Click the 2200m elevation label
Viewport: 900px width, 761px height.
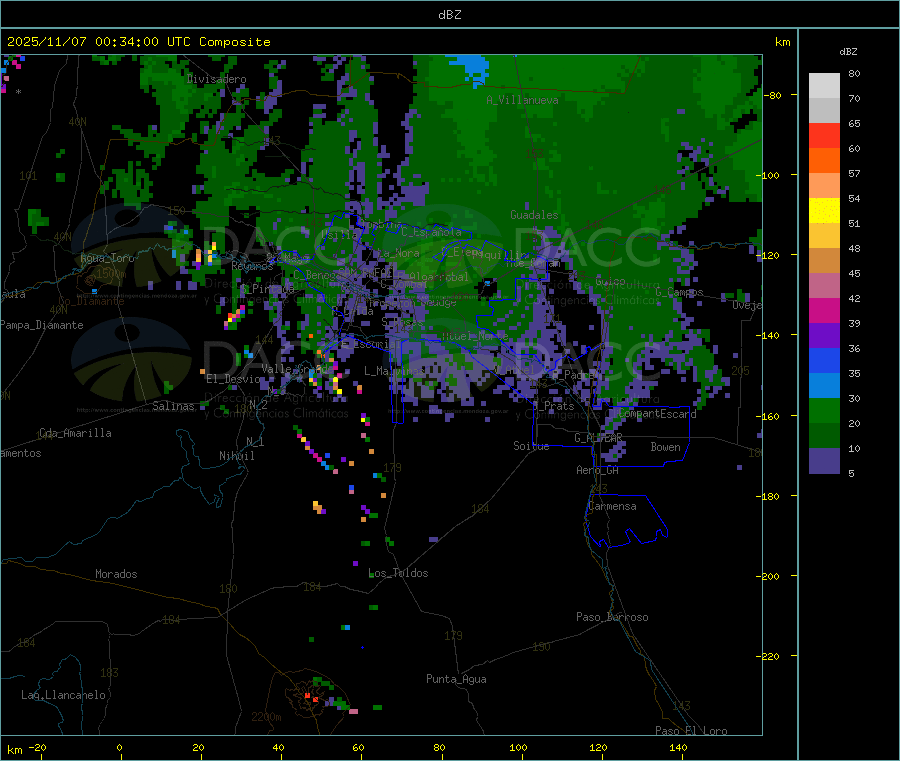266,717
